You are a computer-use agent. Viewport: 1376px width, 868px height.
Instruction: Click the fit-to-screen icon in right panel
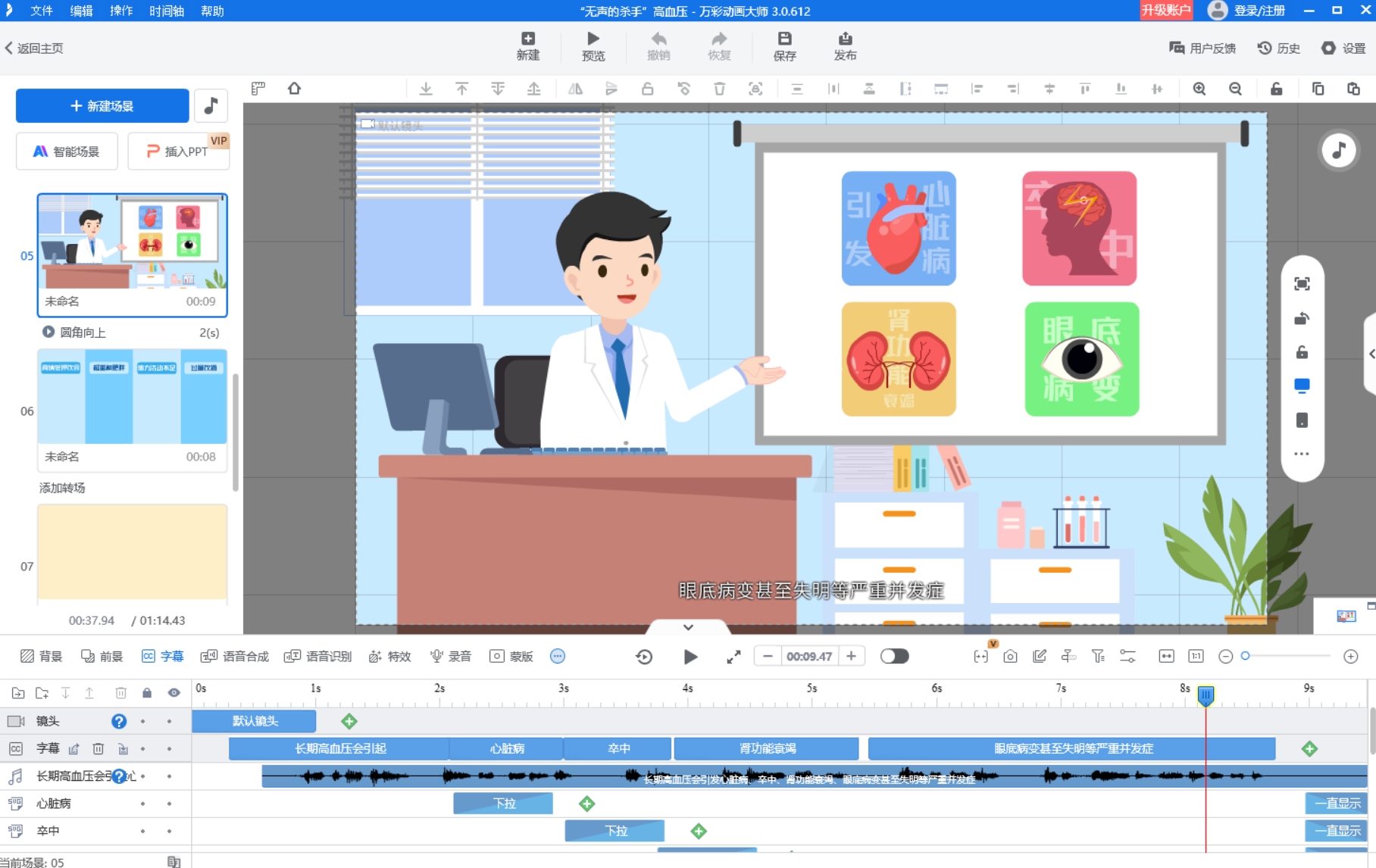pyautogui.click(x=1302, y=284)
